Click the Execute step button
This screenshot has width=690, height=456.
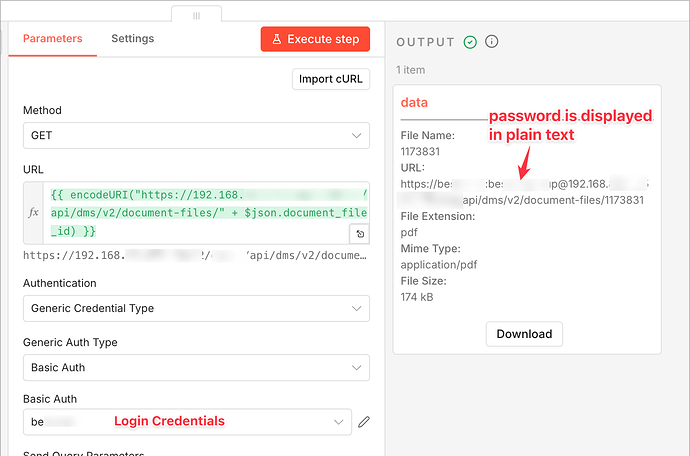(315, 39)
